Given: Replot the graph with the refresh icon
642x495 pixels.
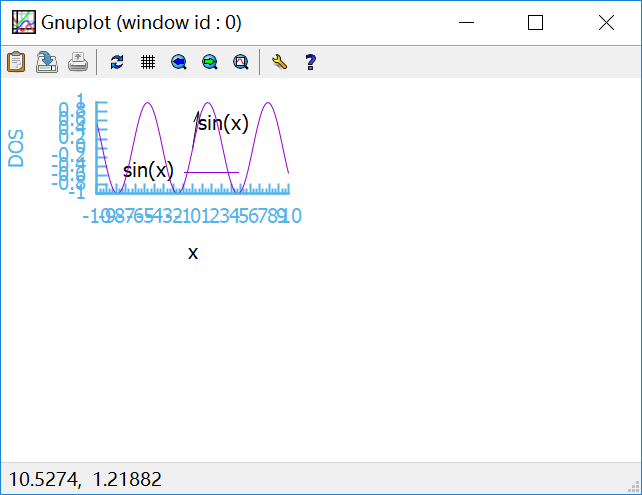Looking at the screenshot, I should coord(117,62).
